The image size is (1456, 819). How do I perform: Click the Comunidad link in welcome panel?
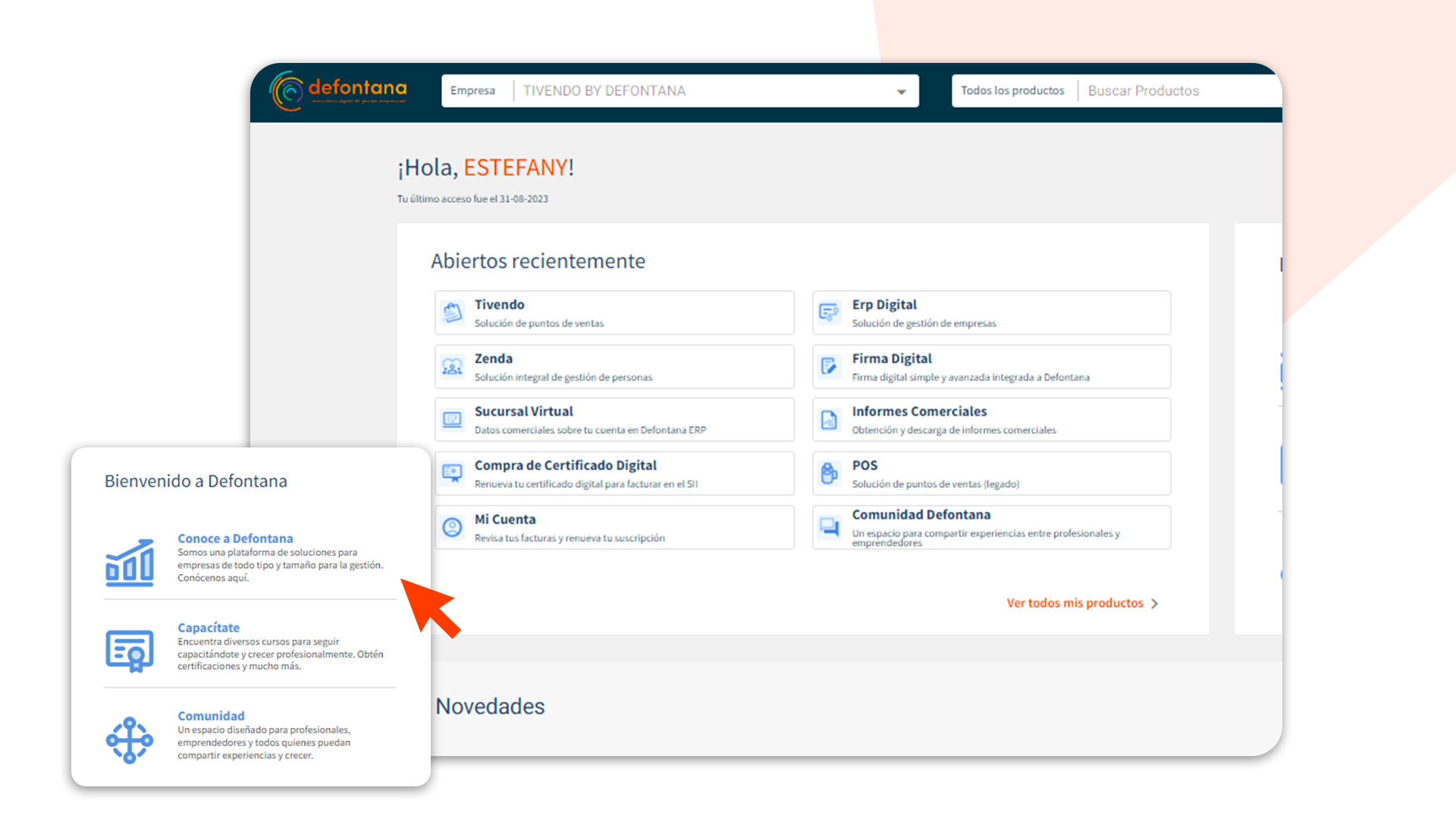211,715
